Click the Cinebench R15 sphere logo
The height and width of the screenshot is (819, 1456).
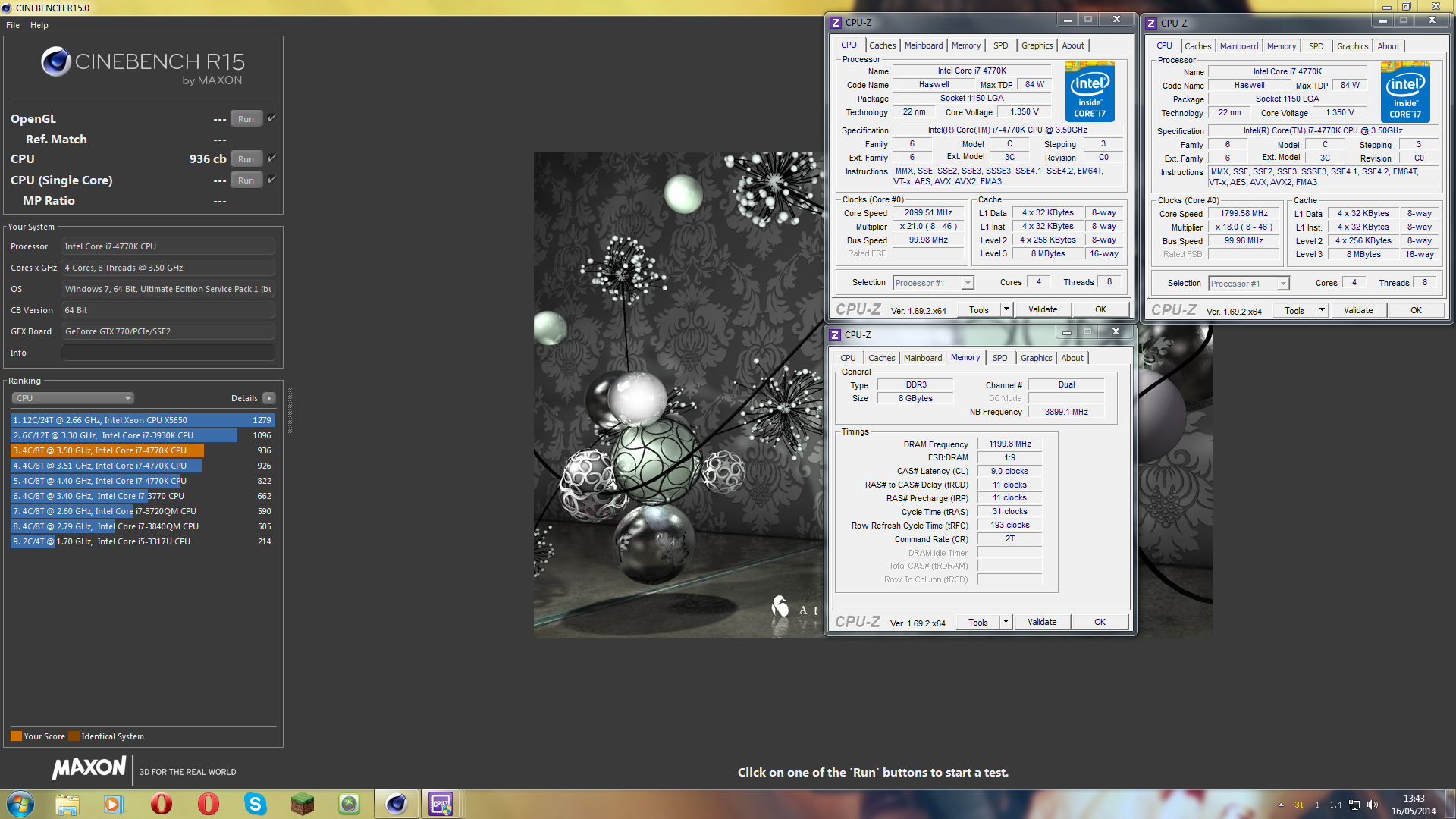pyautogui.click(x=56, y=61)
